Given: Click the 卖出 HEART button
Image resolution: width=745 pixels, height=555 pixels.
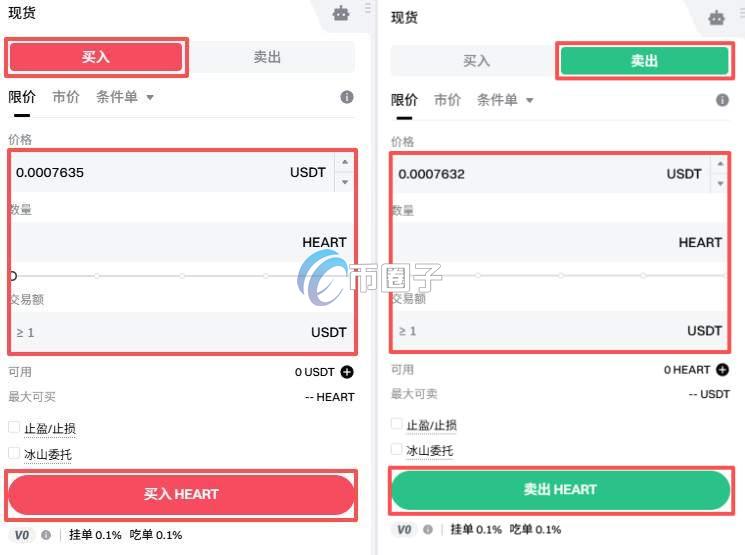Looking at the screenshot, I should point(561,490).
